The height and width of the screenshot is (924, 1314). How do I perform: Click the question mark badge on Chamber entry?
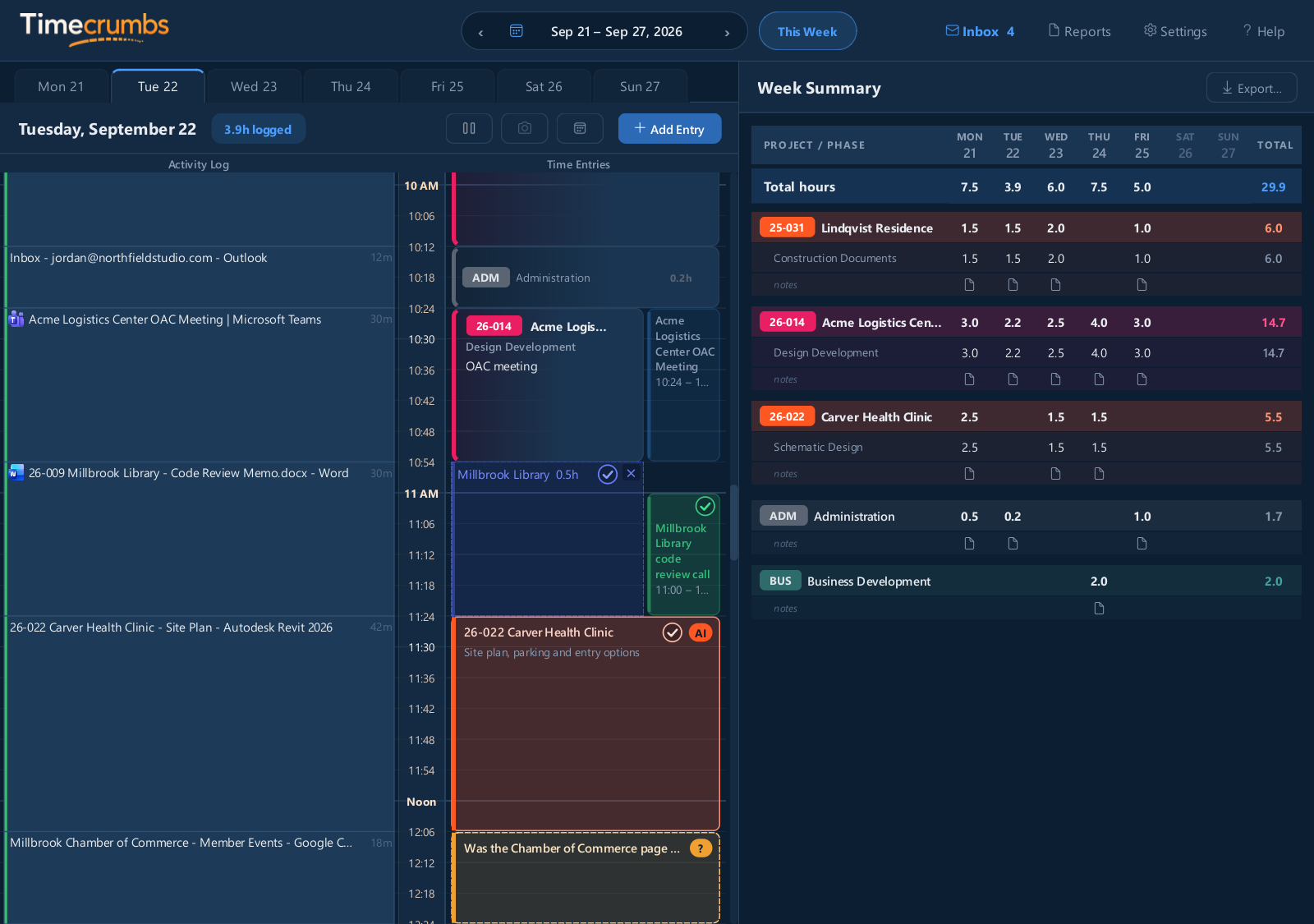[x=701, y=848]
